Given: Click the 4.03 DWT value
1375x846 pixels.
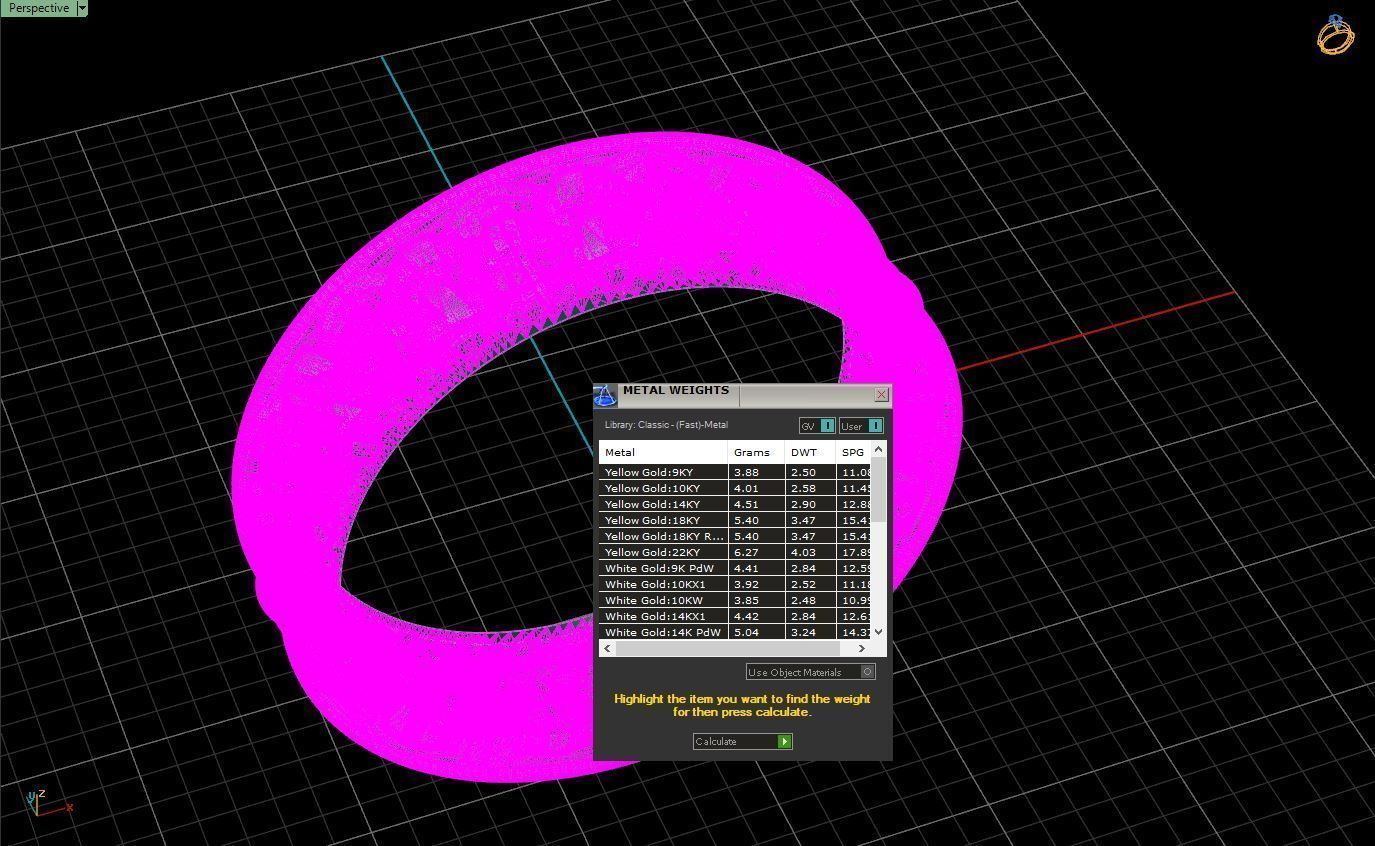Looking at the screenshot, I should point(803,552).
